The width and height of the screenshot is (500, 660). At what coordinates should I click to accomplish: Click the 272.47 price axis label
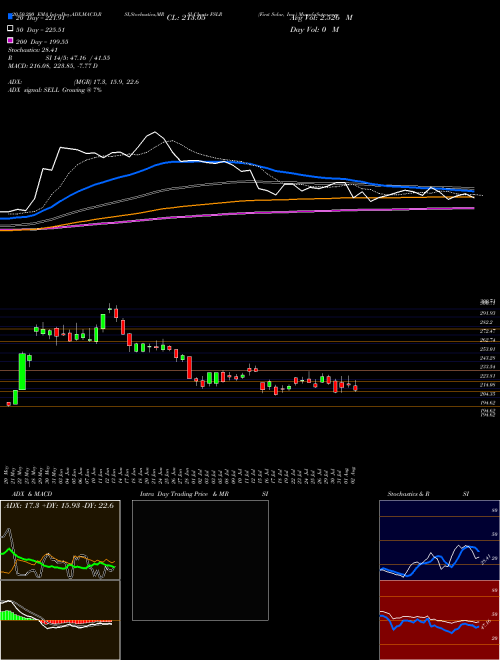tap(488, 331)
